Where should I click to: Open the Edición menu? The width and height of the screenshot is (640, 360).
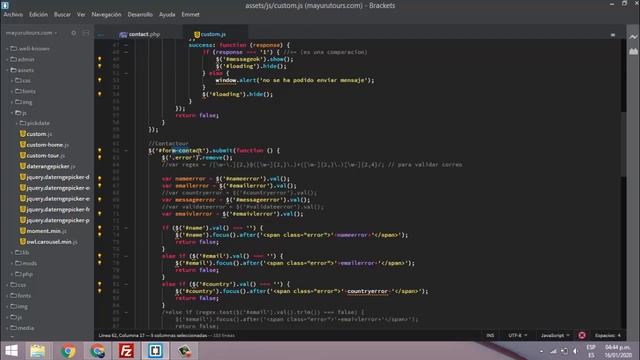pyautogui.click(x=38, y=14)
